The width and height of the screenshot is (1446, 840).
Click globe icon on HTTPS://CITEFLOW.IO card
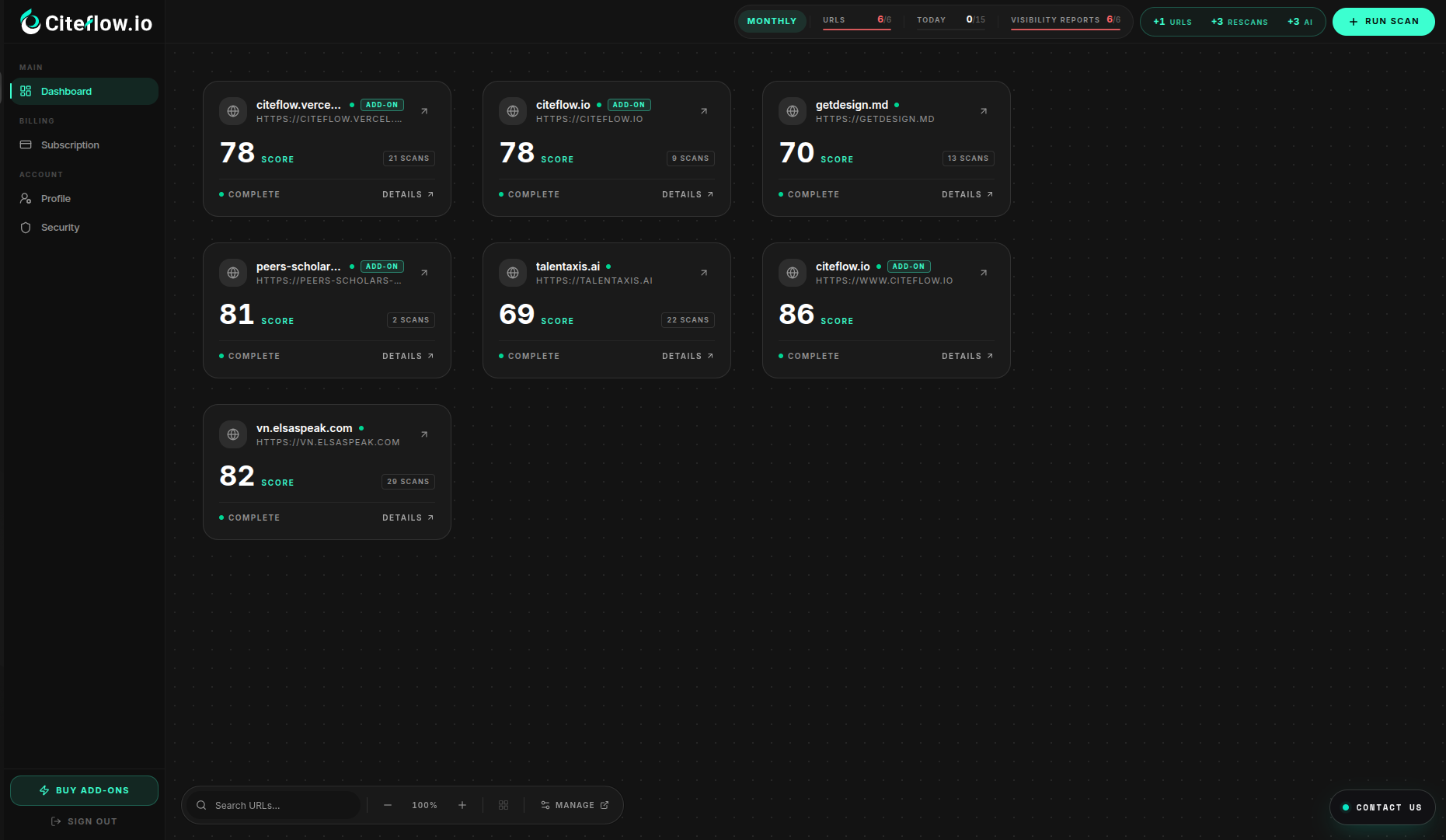pos(513,111)
